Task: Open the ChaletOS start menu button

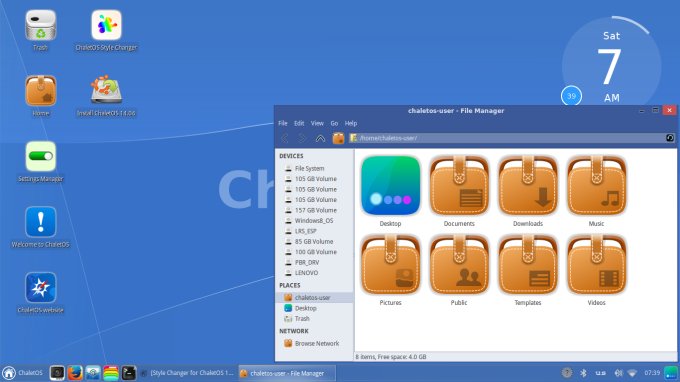Action: 23,373
